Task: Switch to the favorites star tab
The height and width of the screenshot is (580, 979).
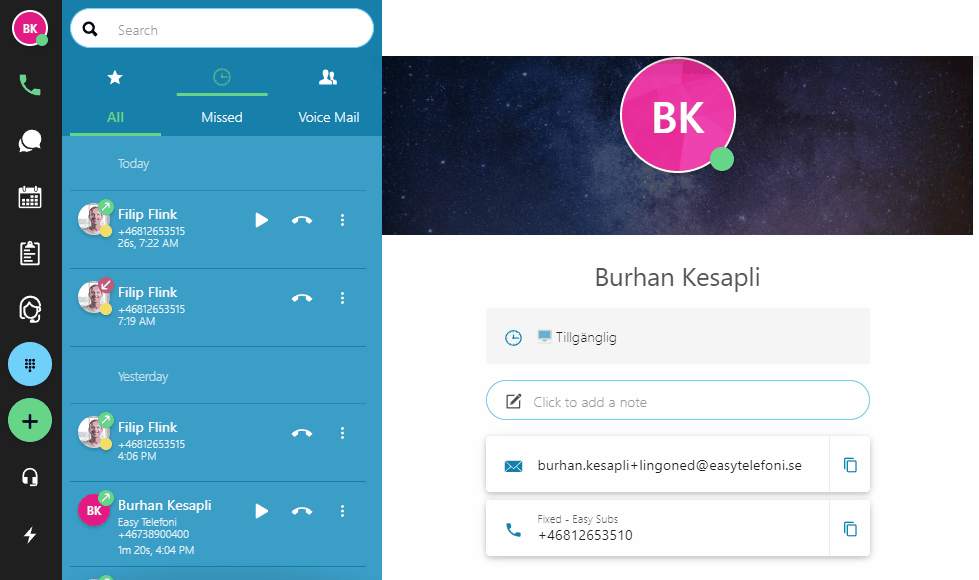Action: tap(115, 77)
